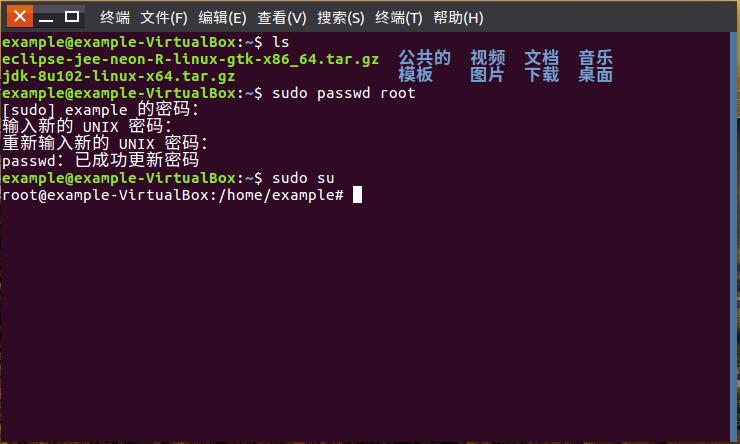Click the 下载 directory name
Viewport: 740px width, 444px height.
pyautogui.click(x=542, y=76)
